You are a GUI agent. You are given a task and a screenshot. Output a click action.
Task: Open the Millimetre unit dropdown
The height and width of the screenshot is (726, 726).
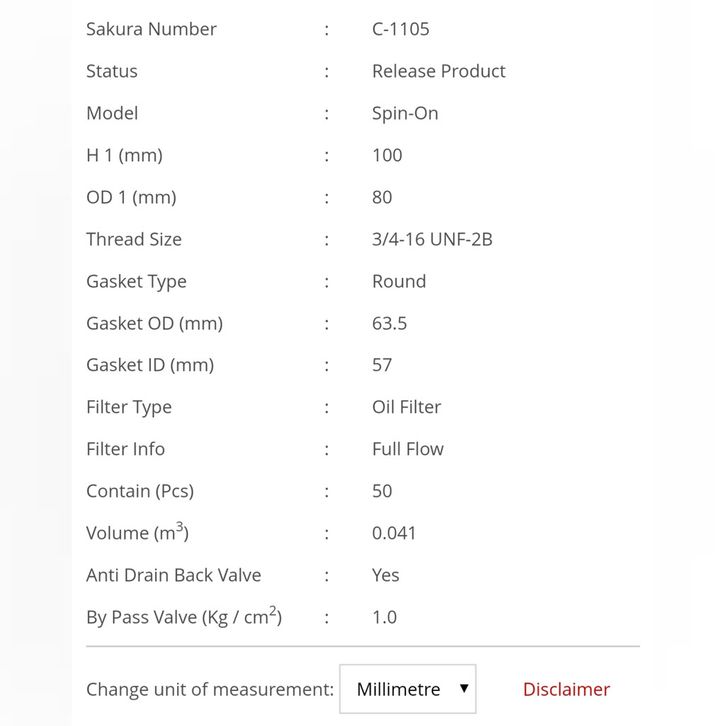[x=407, y=689]
